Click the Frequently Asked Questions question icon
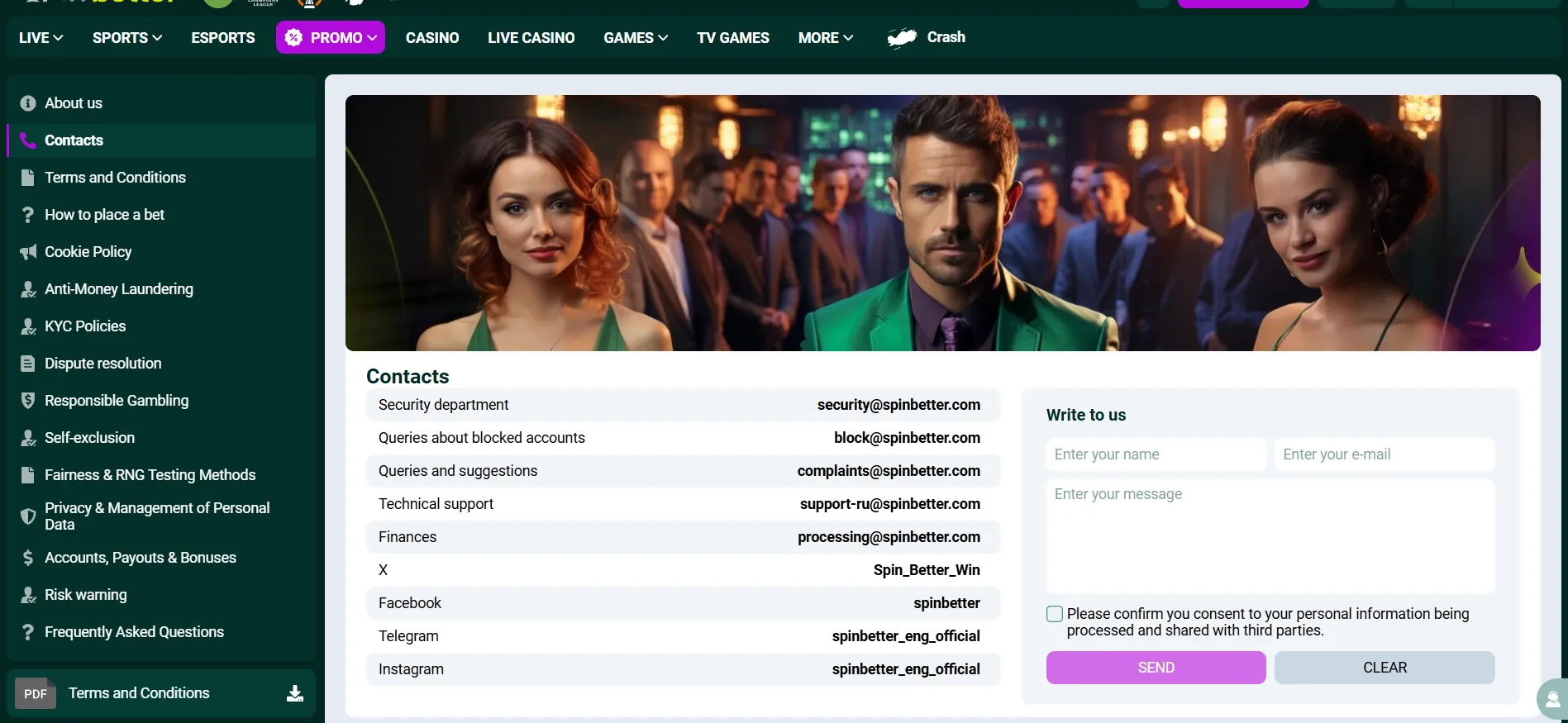This screenshot has height=723, width=1568. 28,632
